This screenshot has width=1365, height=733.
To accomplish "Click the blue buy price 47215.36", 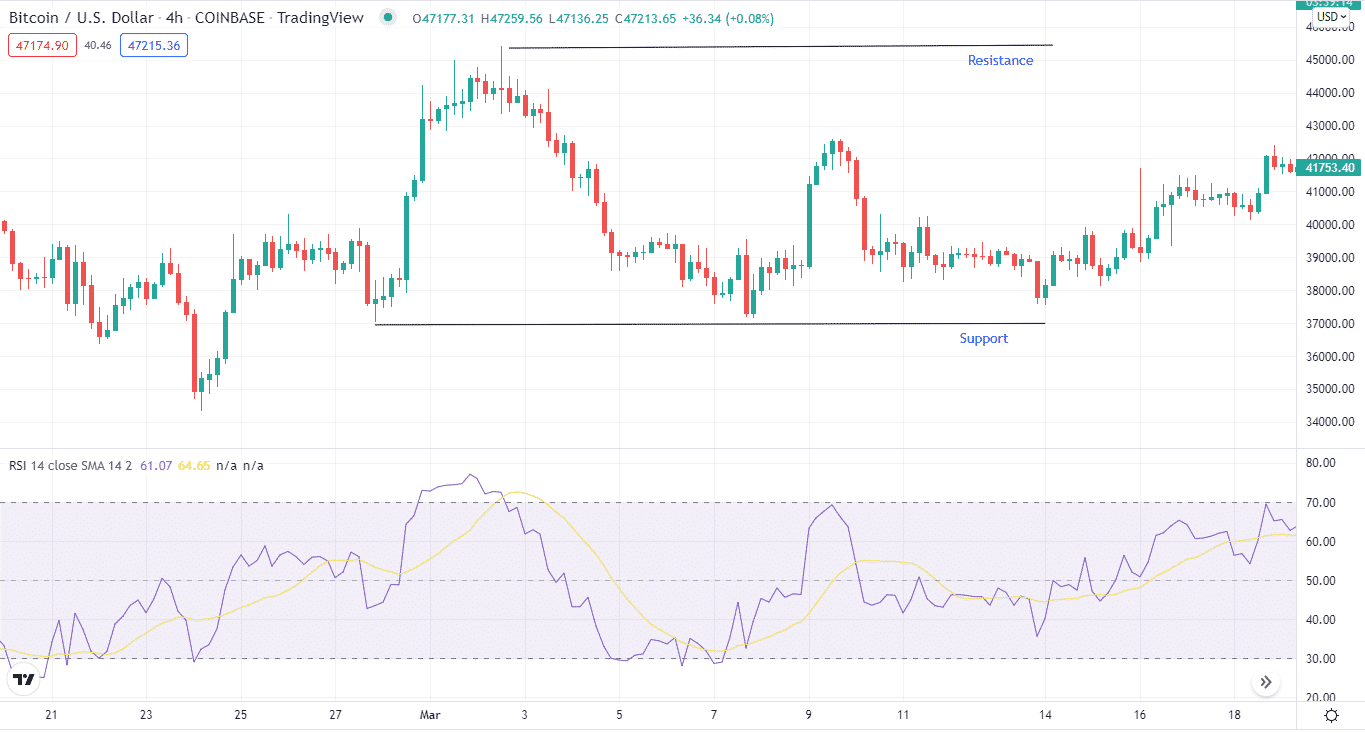I will (154, 45).
